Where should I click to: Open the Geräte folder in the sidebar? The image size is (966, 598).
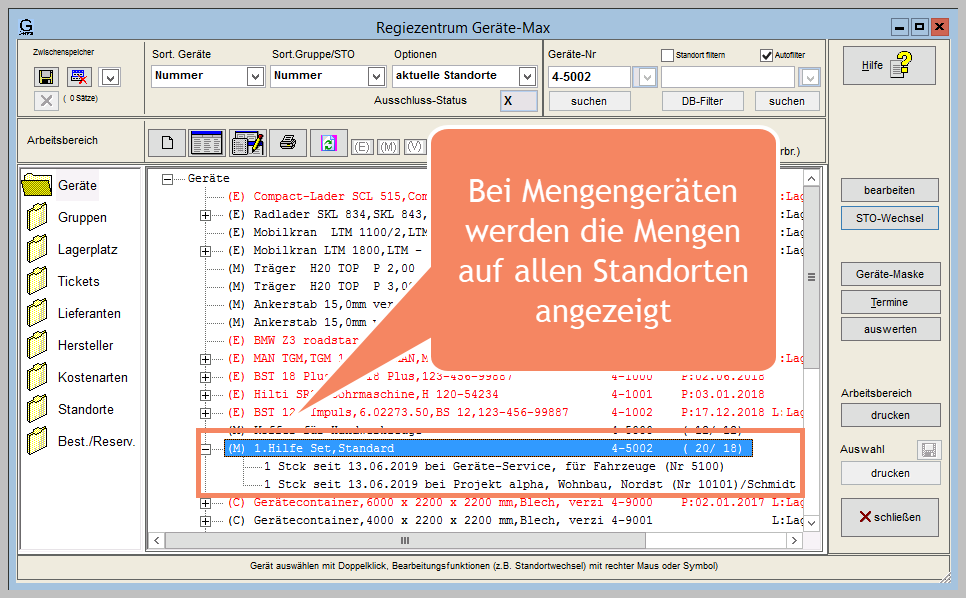62,185
